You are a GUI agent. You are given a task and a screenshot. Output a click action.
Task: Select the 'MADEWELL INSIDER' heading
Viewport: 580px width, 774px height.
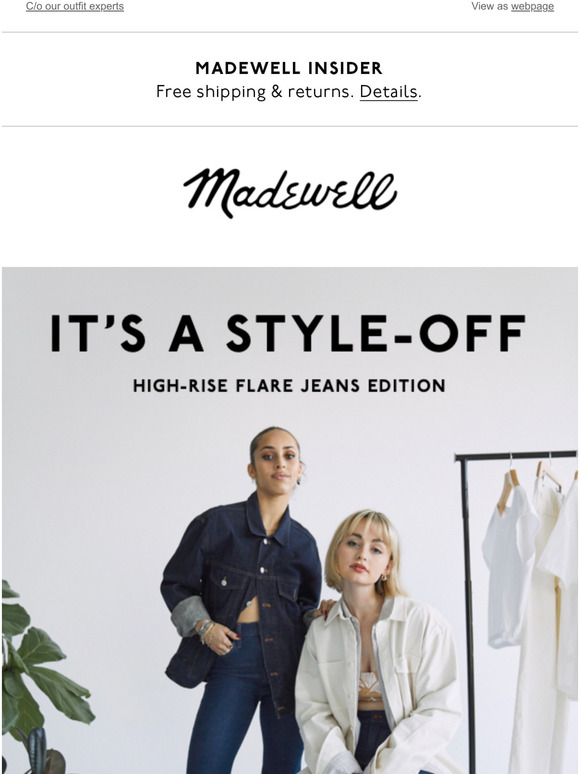pyautogui.click(x=289, y=68)
